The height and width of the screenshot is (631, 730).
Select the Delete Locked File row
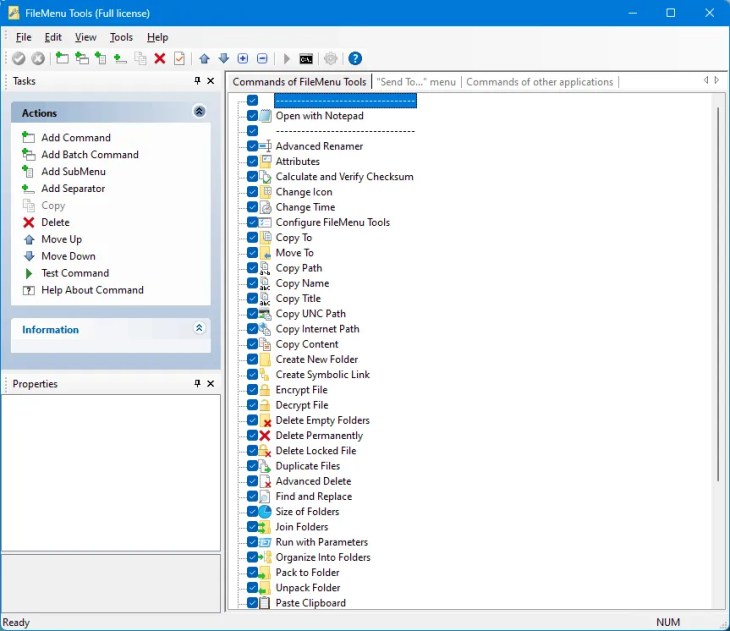pyautogui.click(x=316, y=451)
